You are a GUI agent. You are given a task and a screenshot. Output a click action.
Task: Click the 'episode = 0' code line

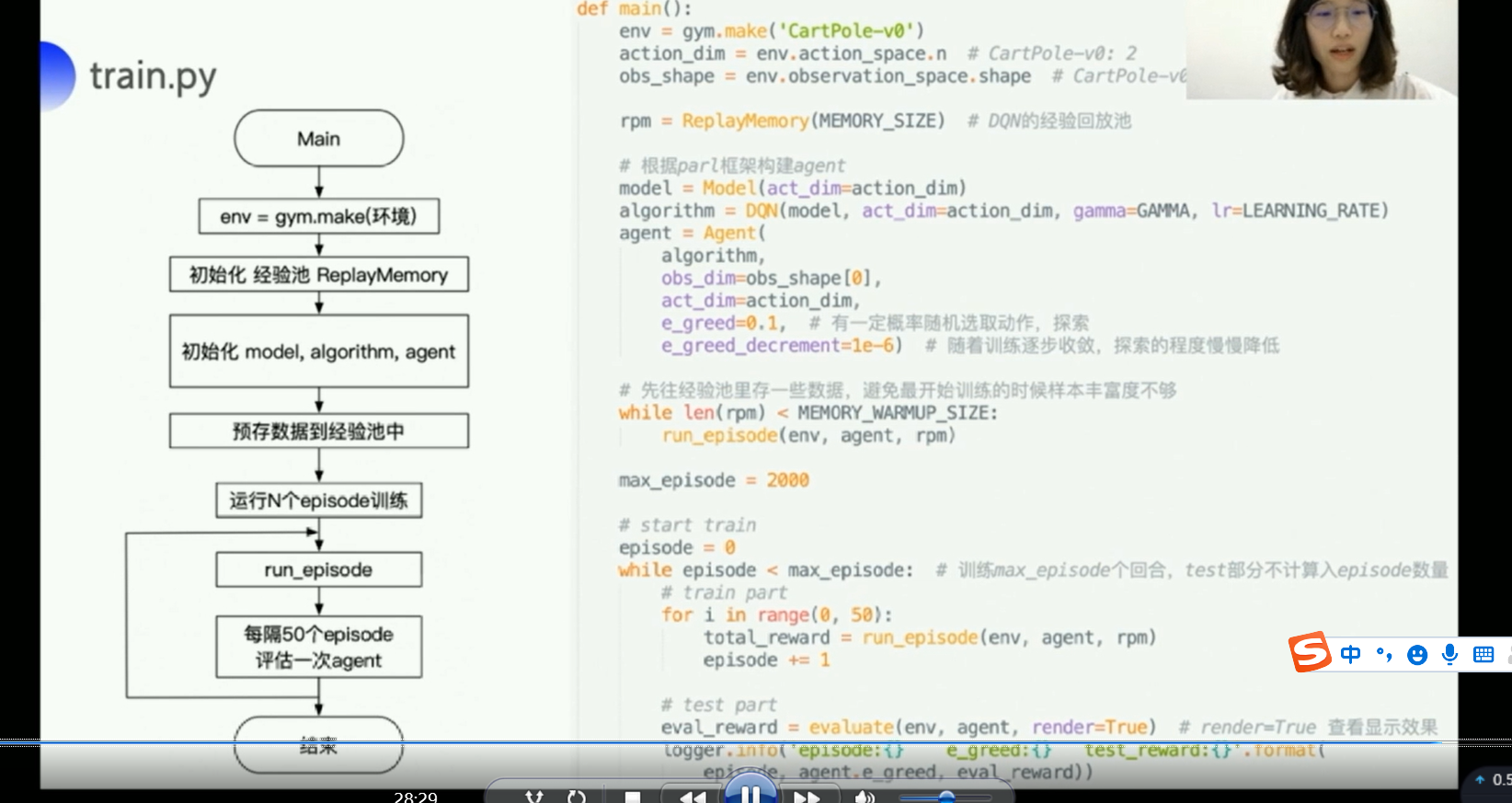click(677, 547)
